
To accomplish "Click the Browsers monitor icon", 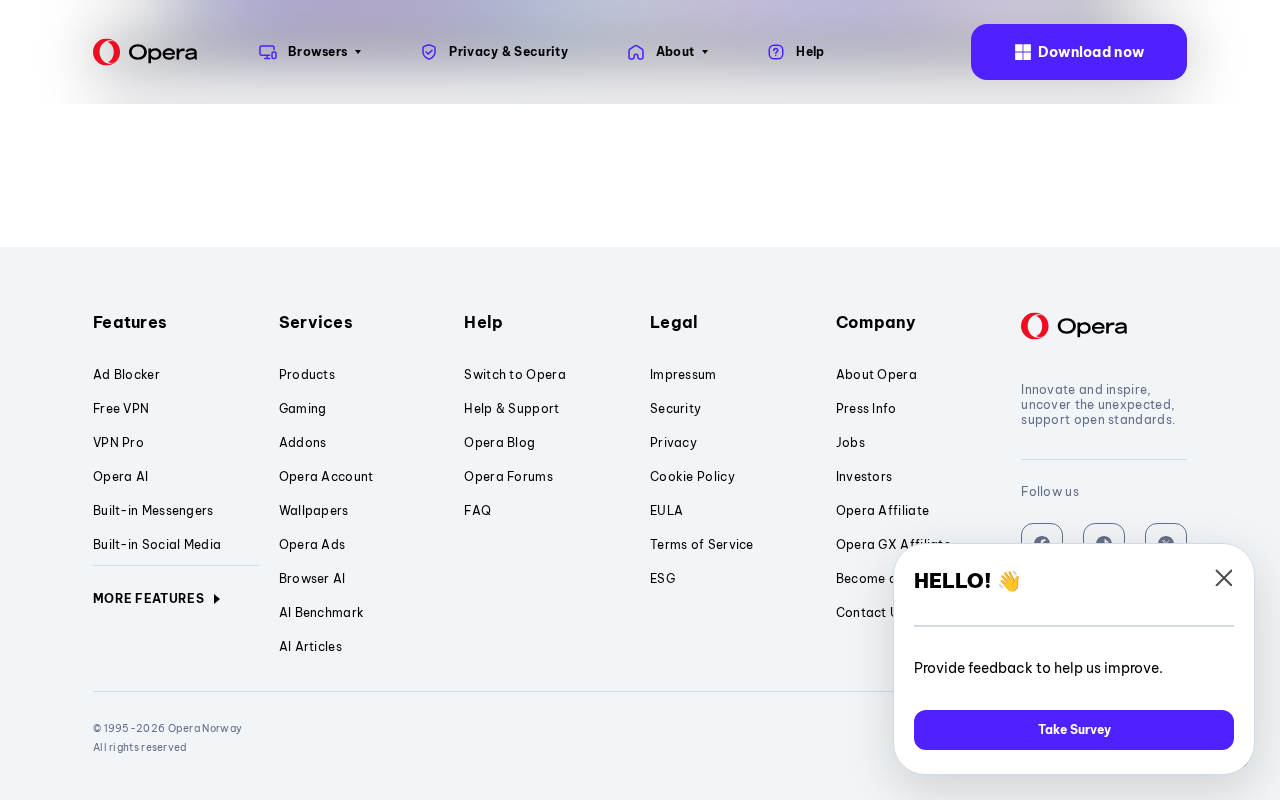I will pos(268,52).
